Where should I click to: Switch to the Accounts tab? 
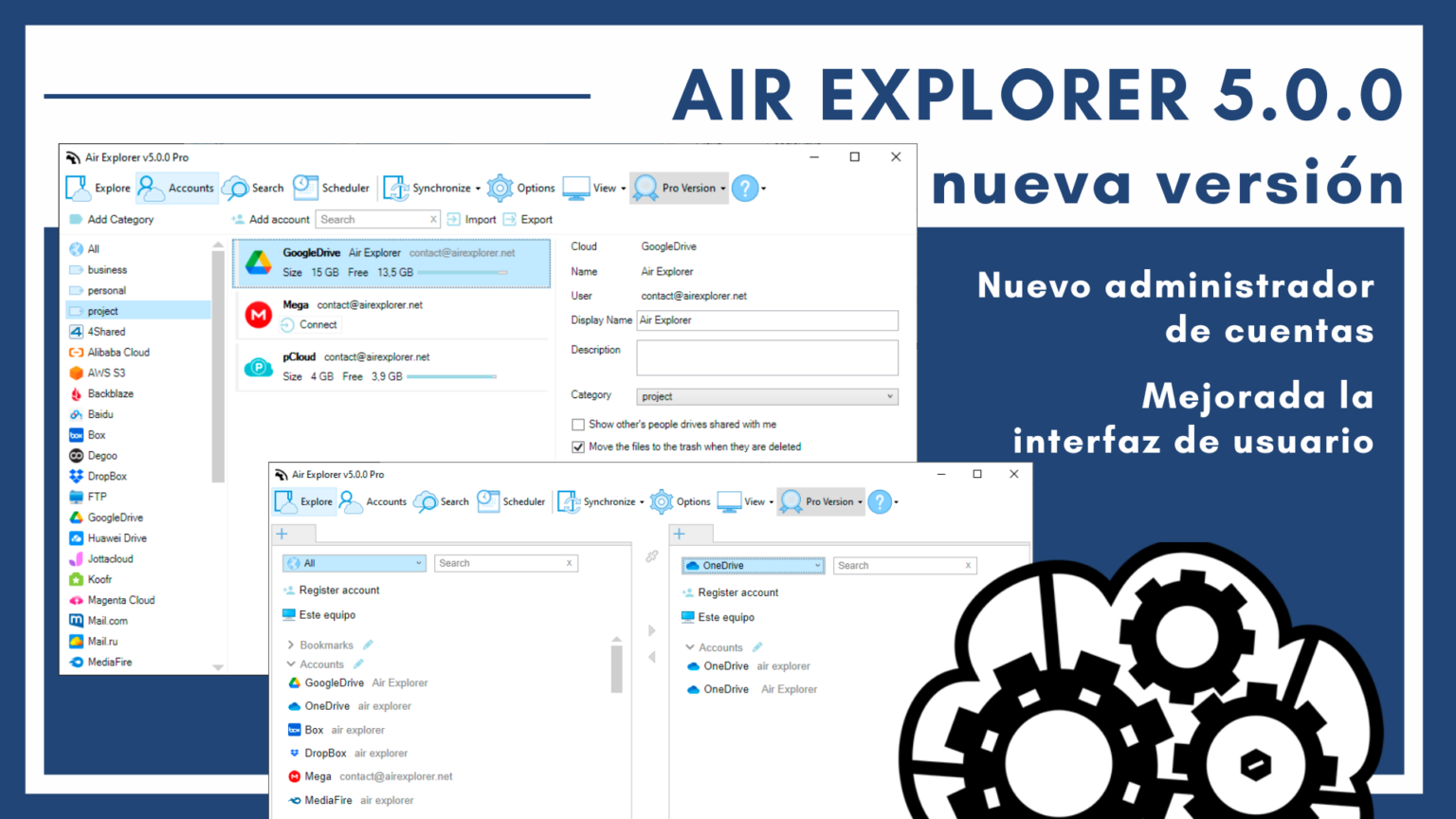coord(177,188)
